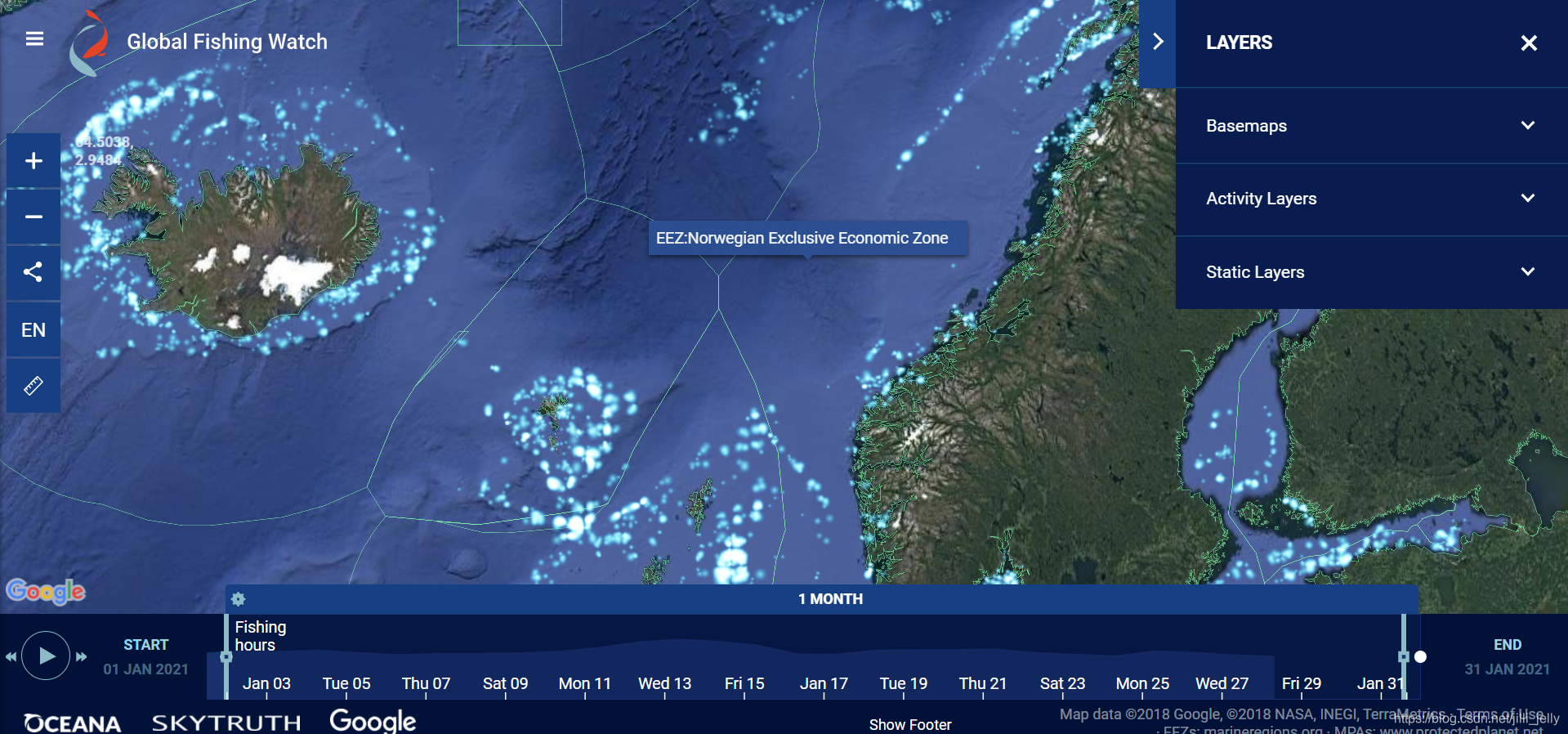1568x734 pixels.
Task: Activate the ruler measurement tool
Action: 34,386
